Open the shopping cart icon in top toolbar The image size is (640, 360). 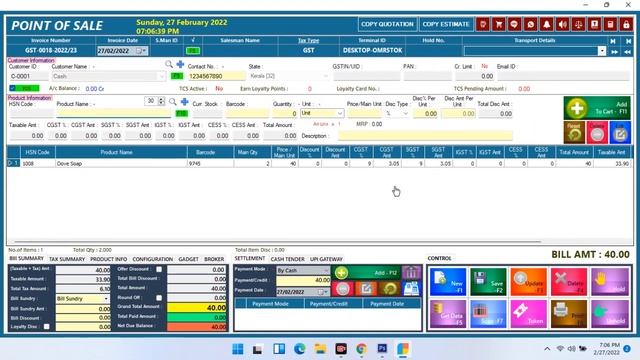tap(498, 24)
